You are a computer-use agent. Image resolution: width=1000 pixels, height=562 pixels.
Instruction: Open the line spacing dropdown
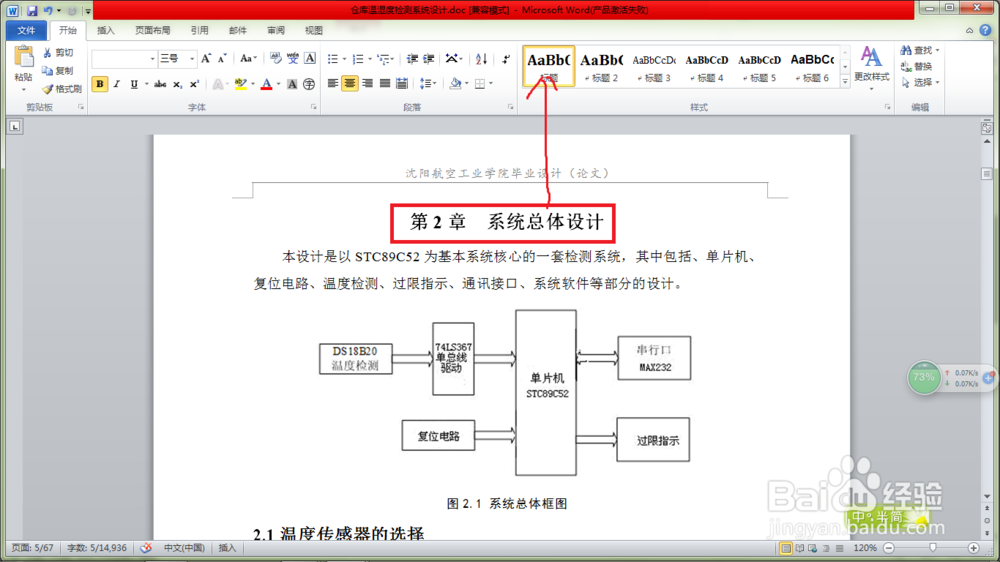tap(428, 84)
